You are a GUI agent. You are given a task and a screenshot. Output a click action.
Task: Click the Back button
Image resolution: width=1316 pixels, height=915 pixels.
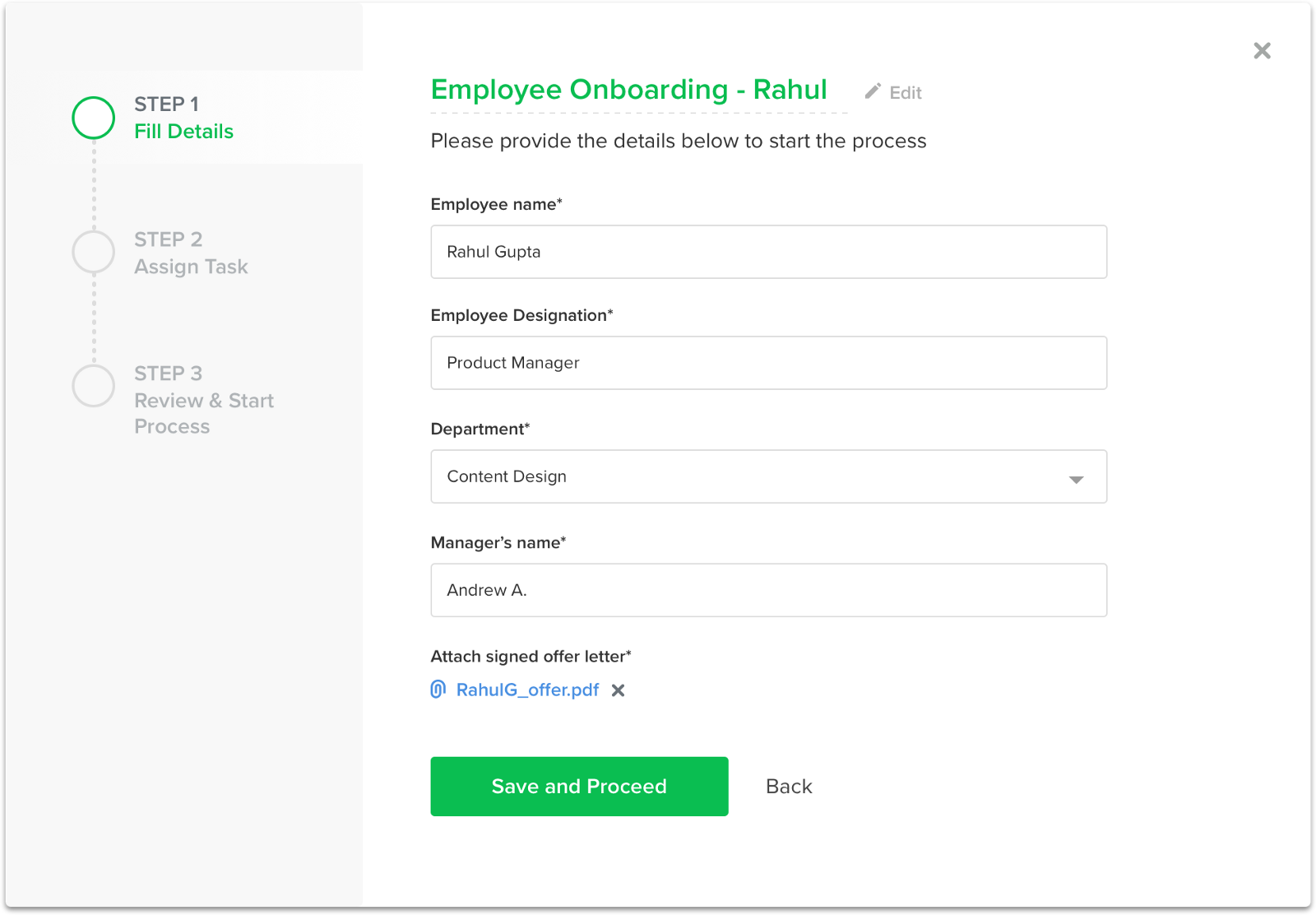point(789,787)
